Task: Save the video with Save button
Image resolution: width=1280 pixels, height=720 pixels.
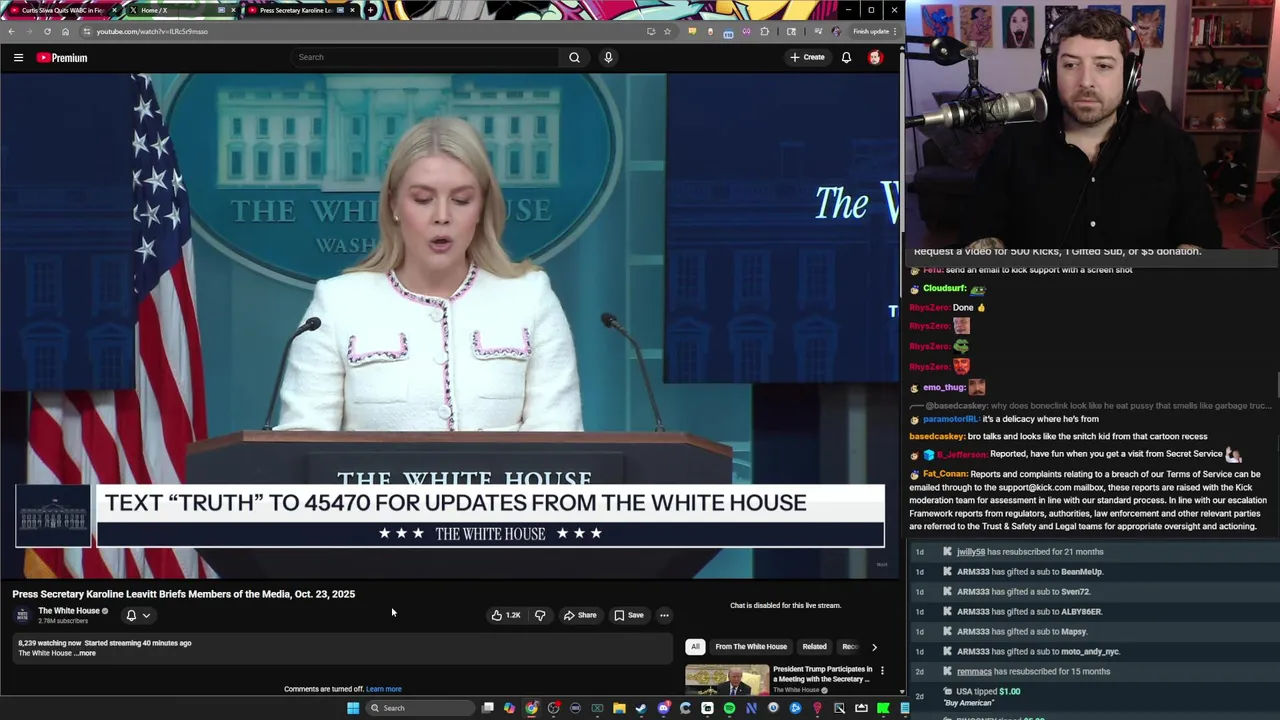Action: (x=629, y=615)
